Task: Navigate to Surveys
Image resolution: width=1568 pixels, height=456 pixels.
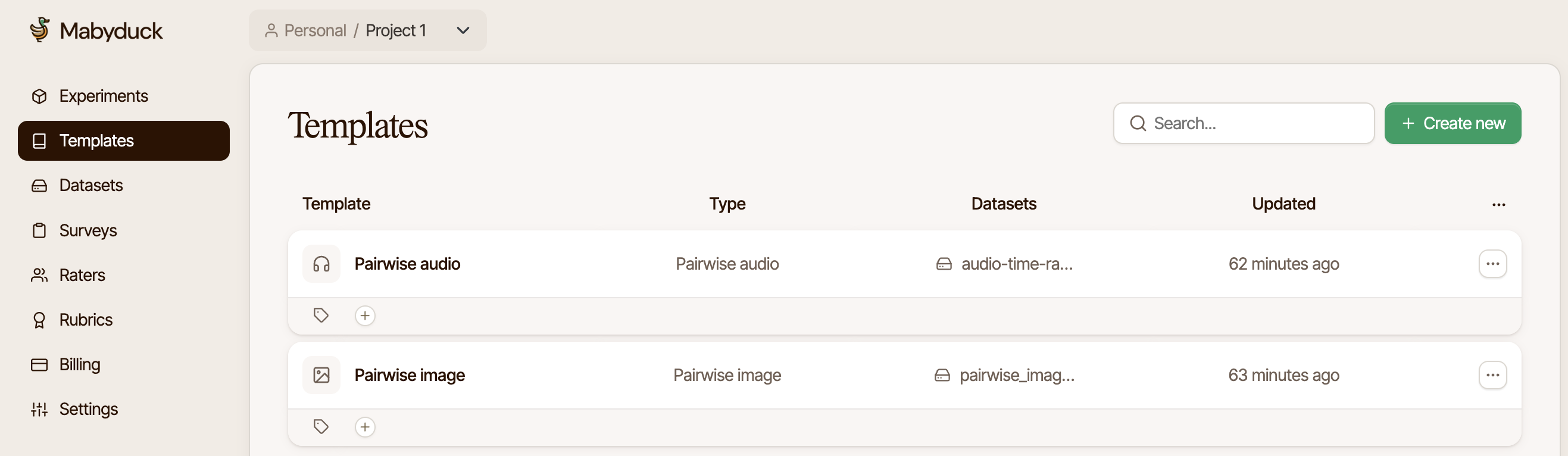Action: click(x=124, y=231)
